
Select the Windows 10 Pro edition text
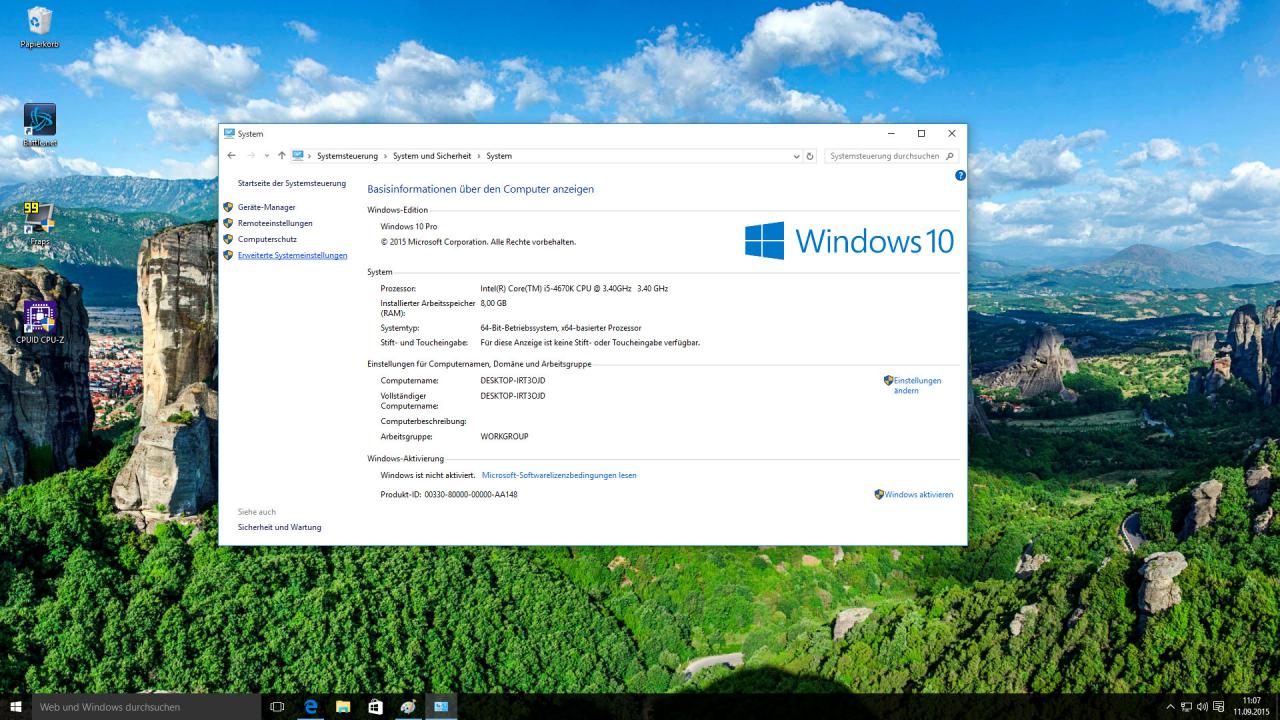[x=409, y=227]
